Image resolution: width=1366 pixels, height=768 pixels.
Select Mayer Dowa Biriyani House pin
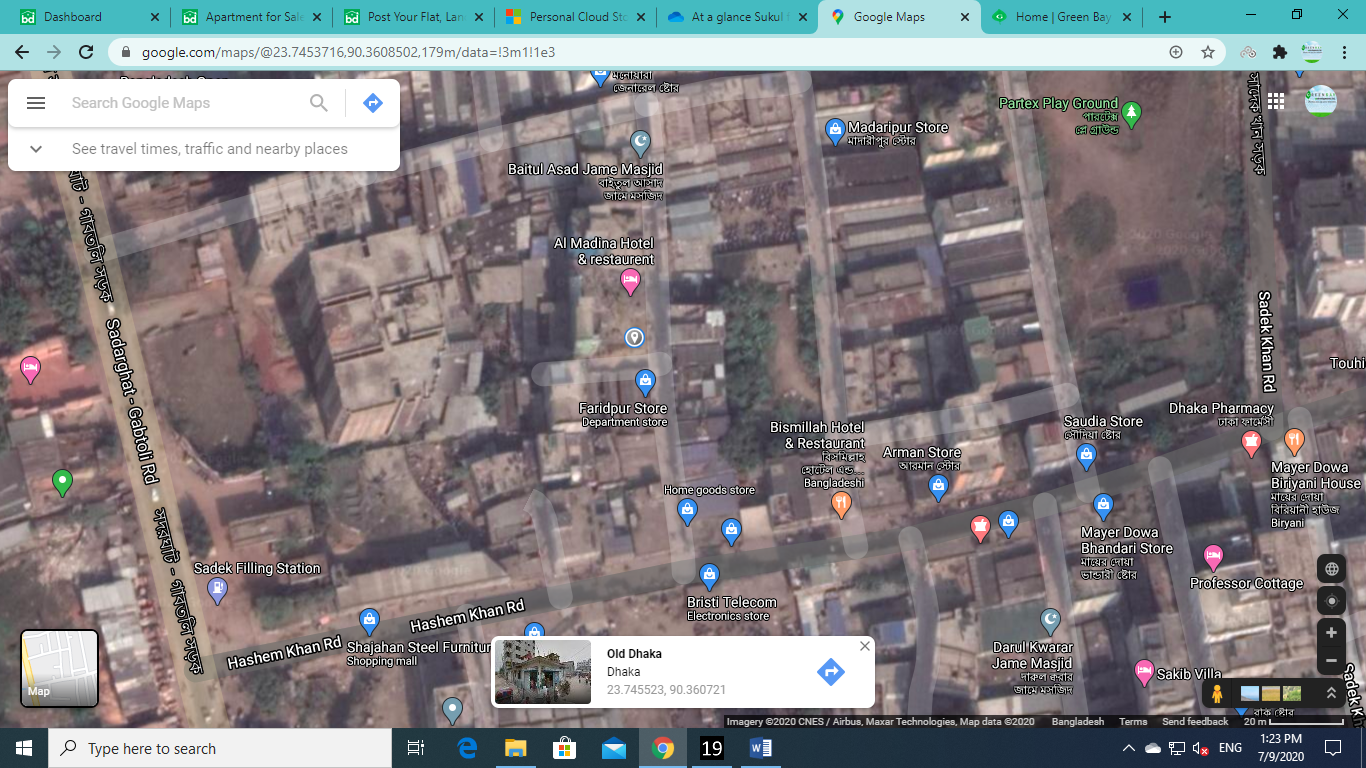[1295, 441]
